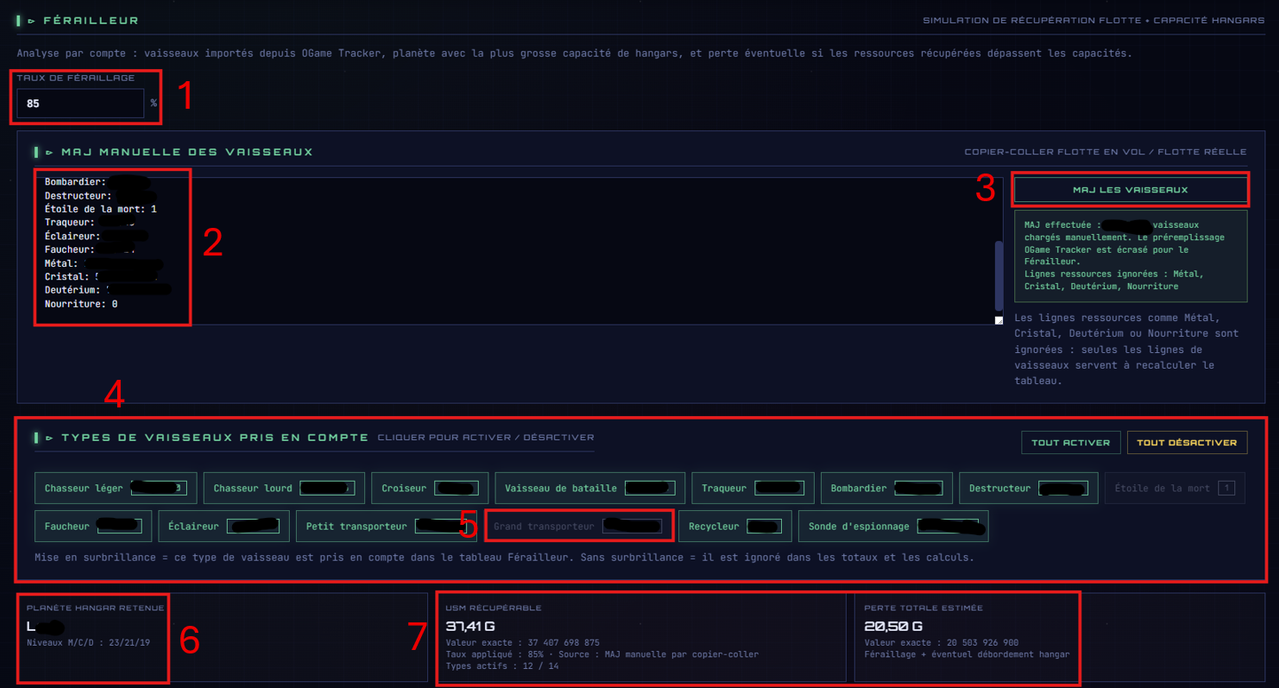
Task: Click the 'Nourriture: 0' line in textarea
Action: click(x=81, y=304)
